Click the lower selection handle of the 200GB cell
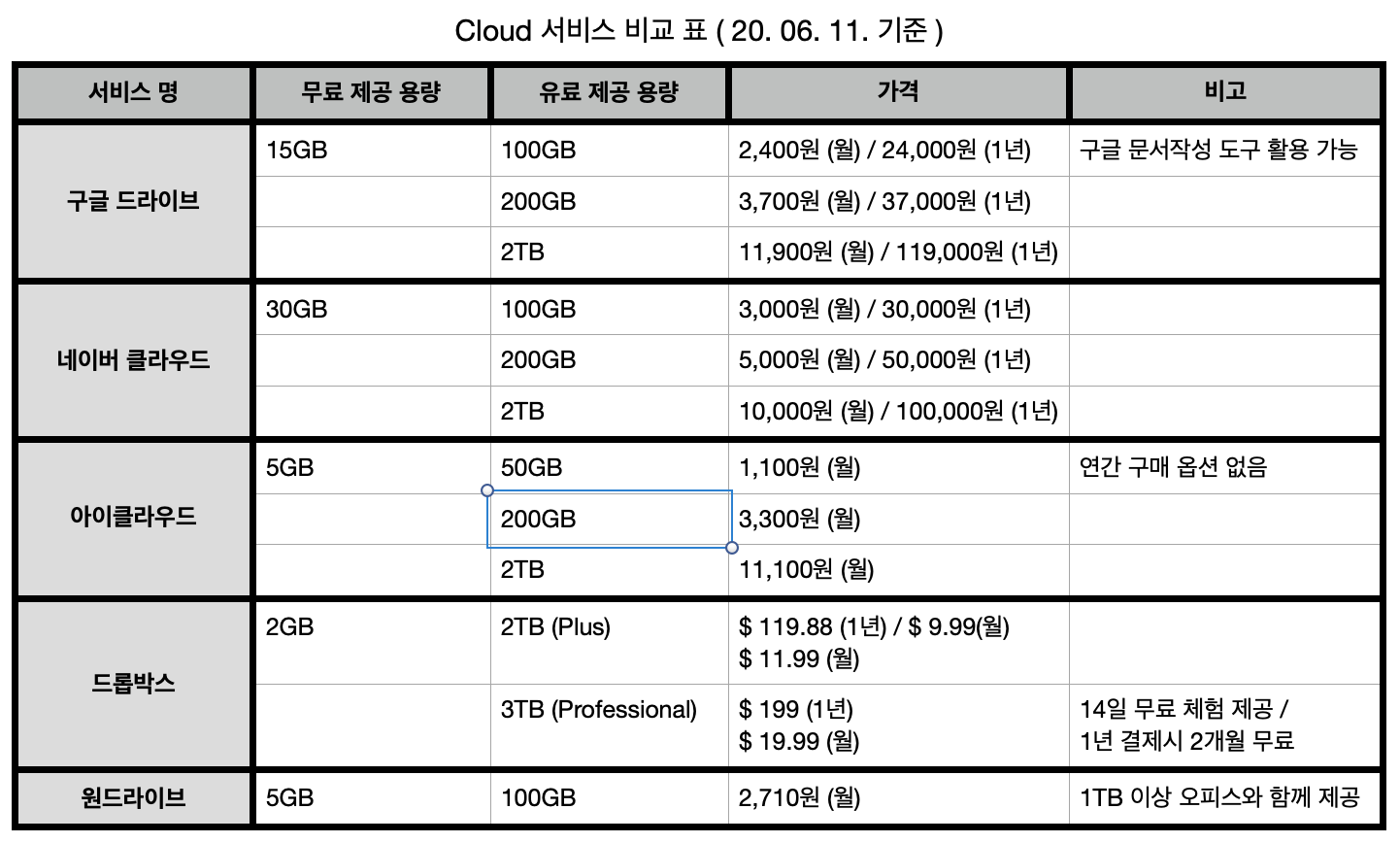Image resolution: width=1400 pixels, height=843 pixels. [731, 547]
